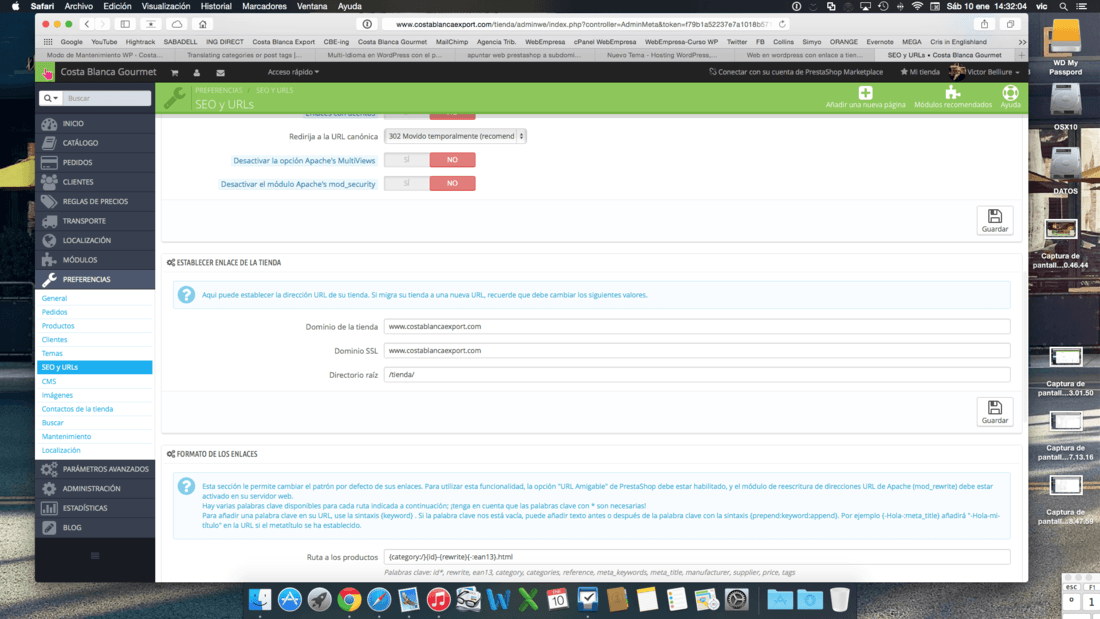Image resolution: width=1100 pixels, height=619 pixels.
Task: Open Reglas de precios section
Action: click(x=95, y=201)
